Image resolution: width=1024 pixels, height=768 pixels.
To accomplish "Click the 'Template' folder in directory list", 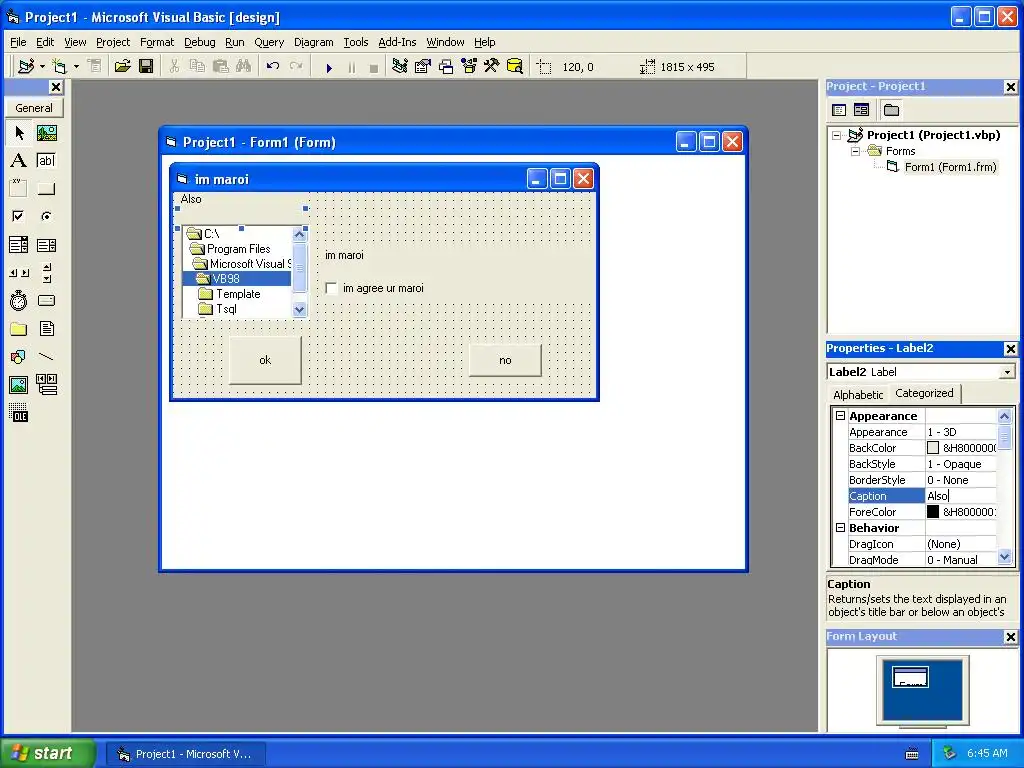I will 238,294.
